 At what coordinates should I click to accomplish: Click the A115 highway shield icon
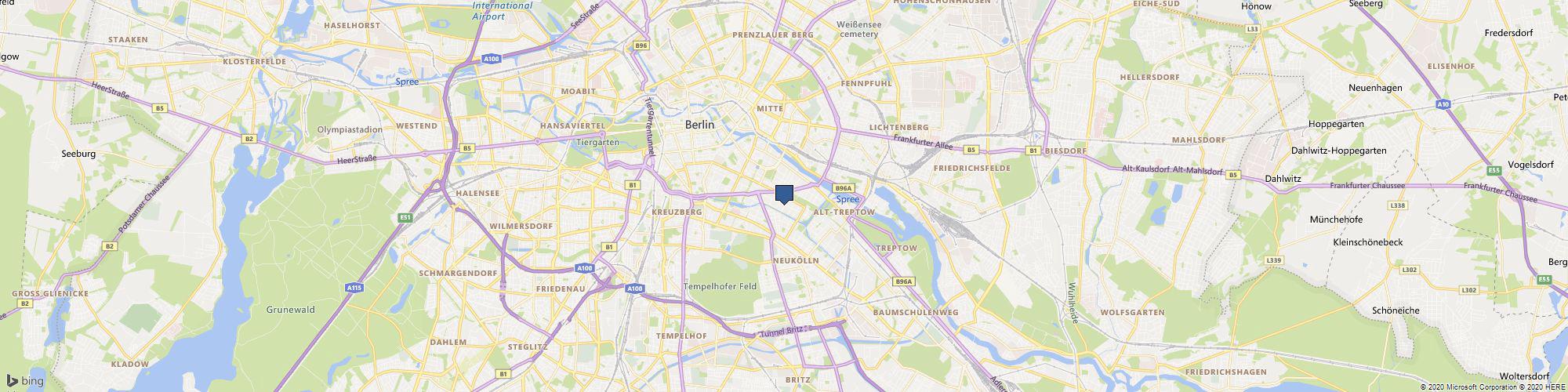pos(354,289)
